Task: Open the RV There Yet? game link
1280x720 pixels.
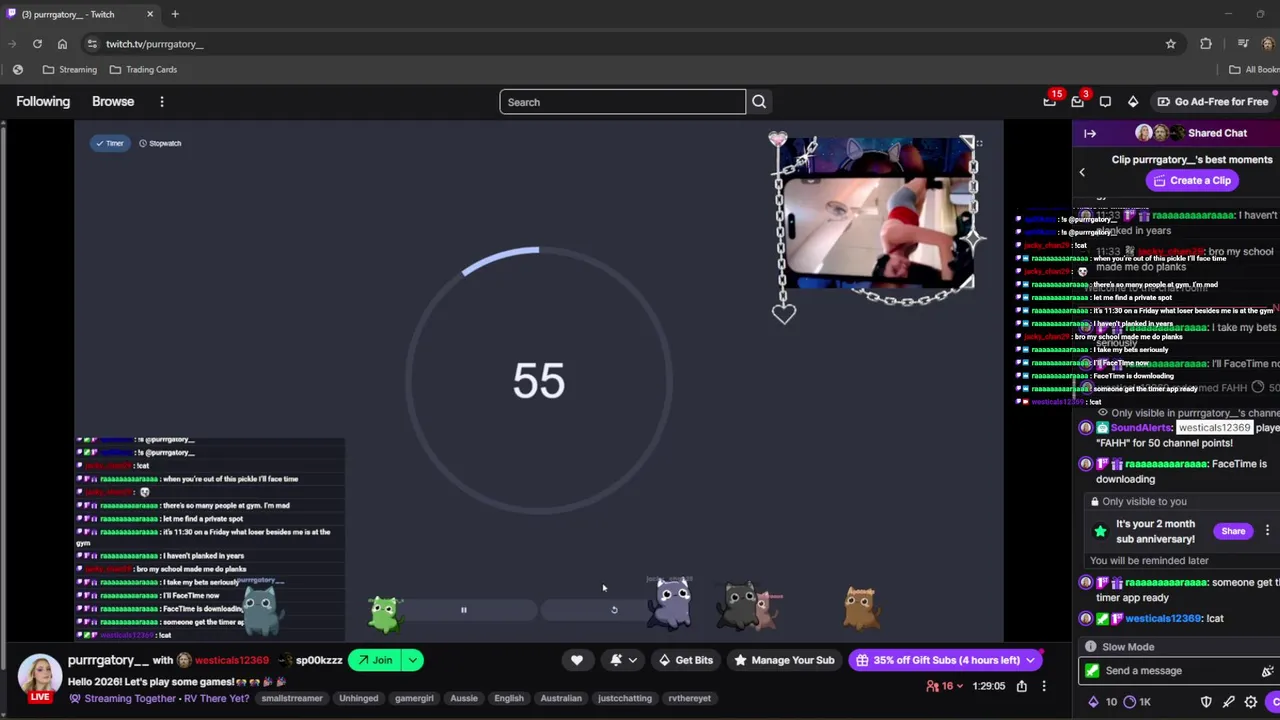Action: tap(217, 698)
